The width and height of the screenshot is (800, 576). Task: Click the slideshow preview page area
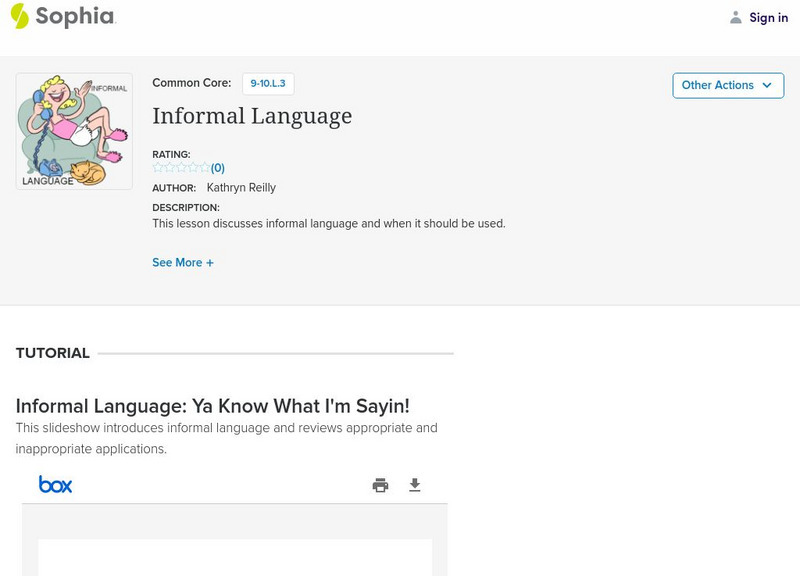(235, 557)
